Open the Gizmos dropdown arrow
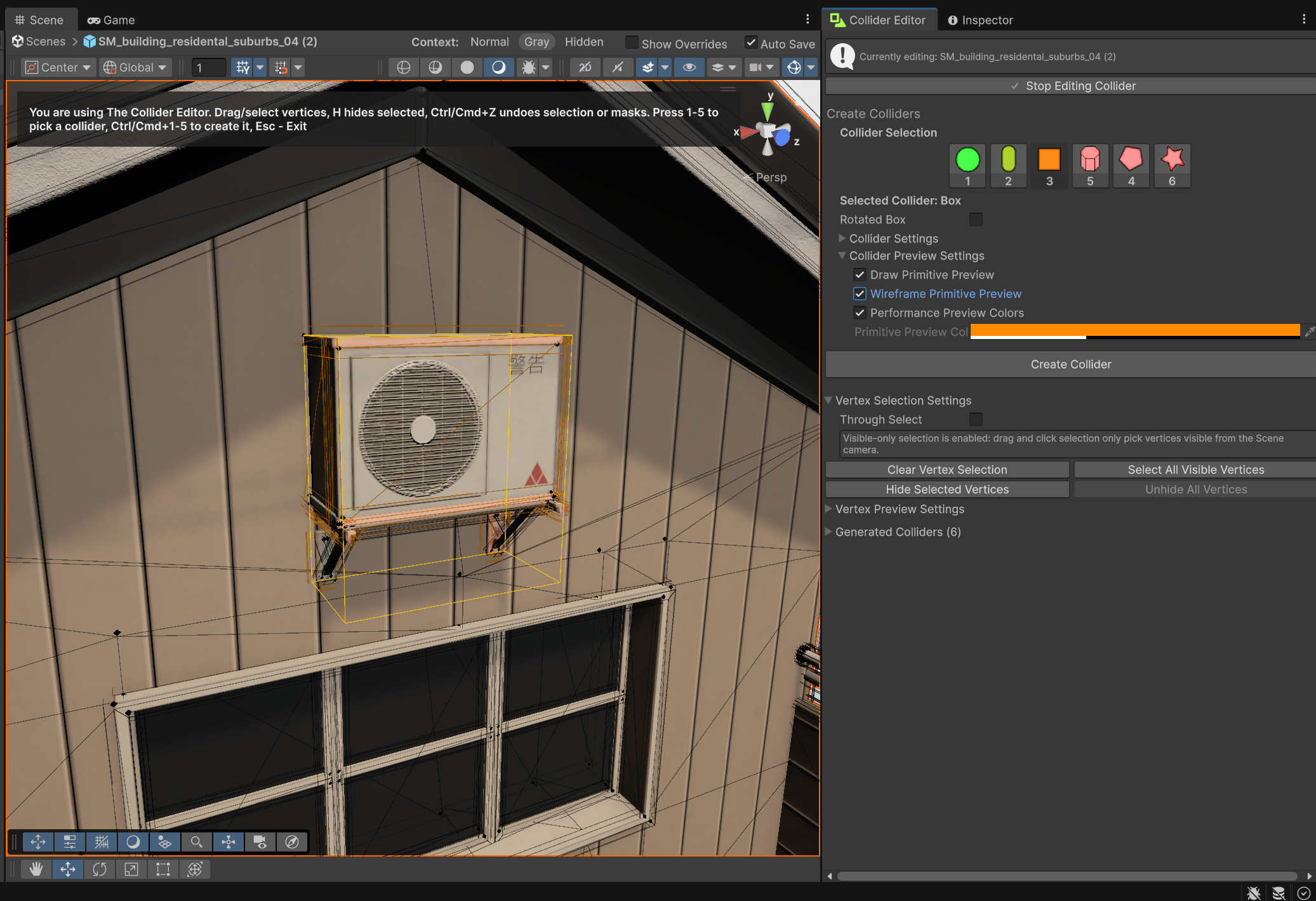Image resolution: width=1316 pixels, height=901 pixels. click(x=811, y=67)
